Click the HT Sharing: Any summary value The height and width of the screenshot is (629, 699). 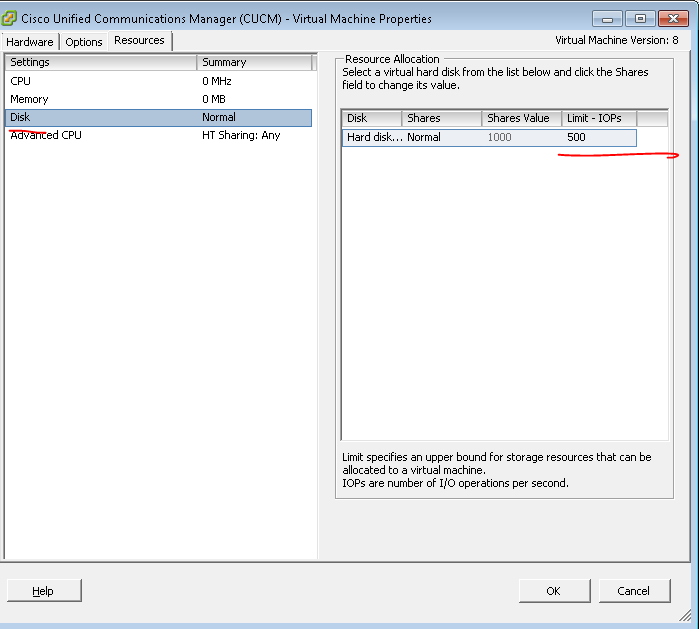click(241, 135)
